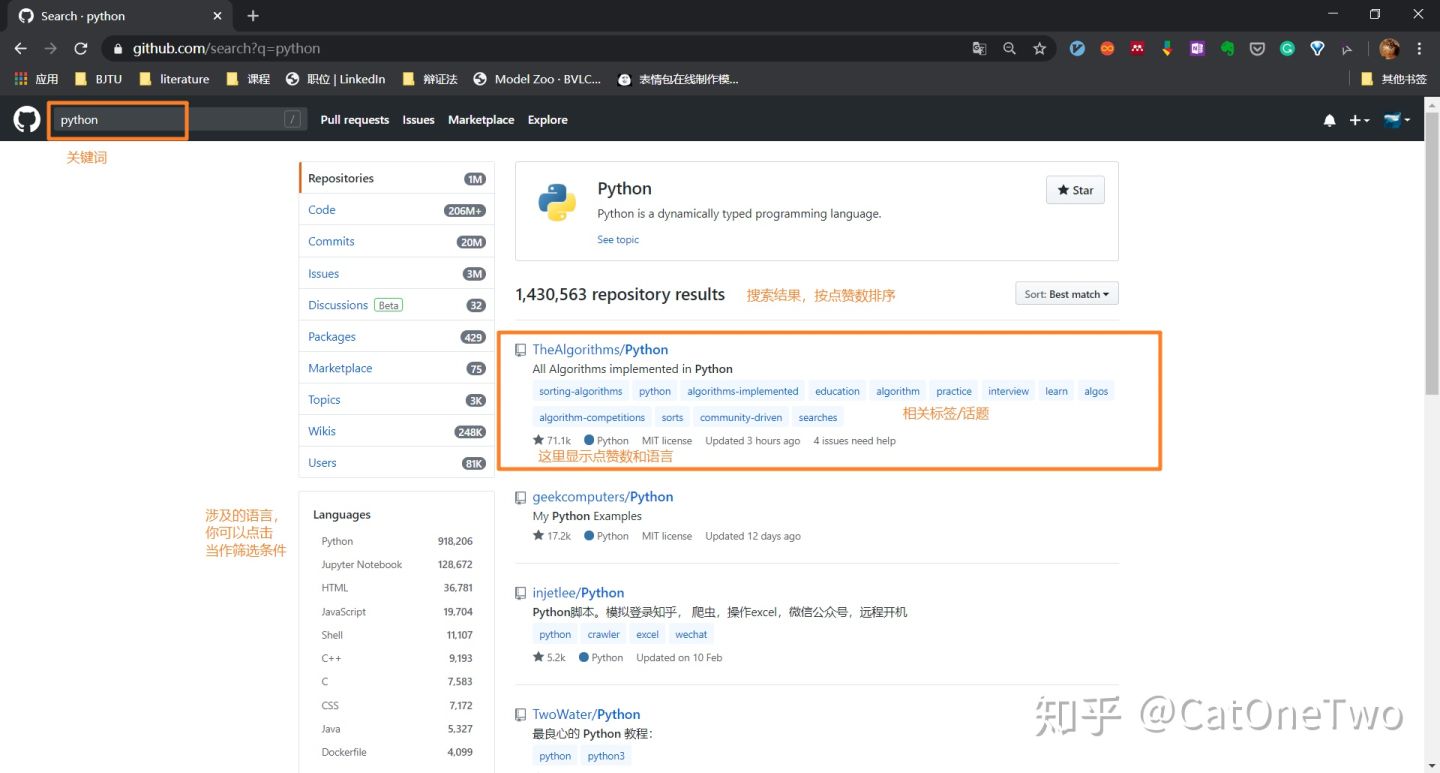The height and width of the screenshot is (773, 1440).
Task: Open the 其他书签 bookmarks folder
Action: click(1394, 79)
